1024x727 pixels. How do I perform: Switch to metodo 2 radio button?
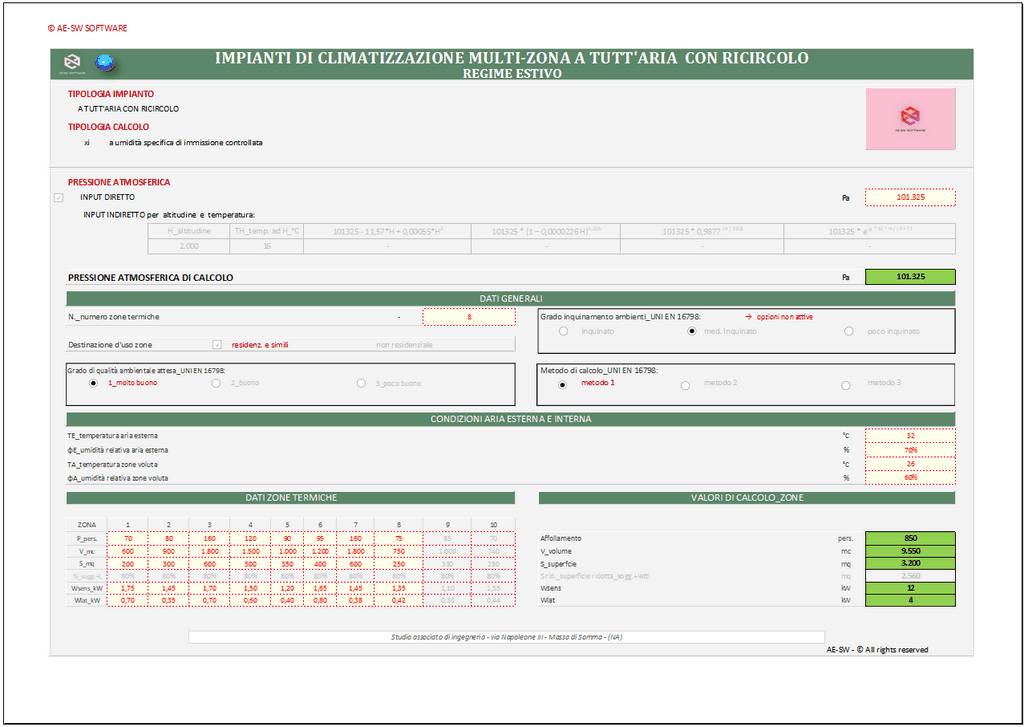pos(686,383)
